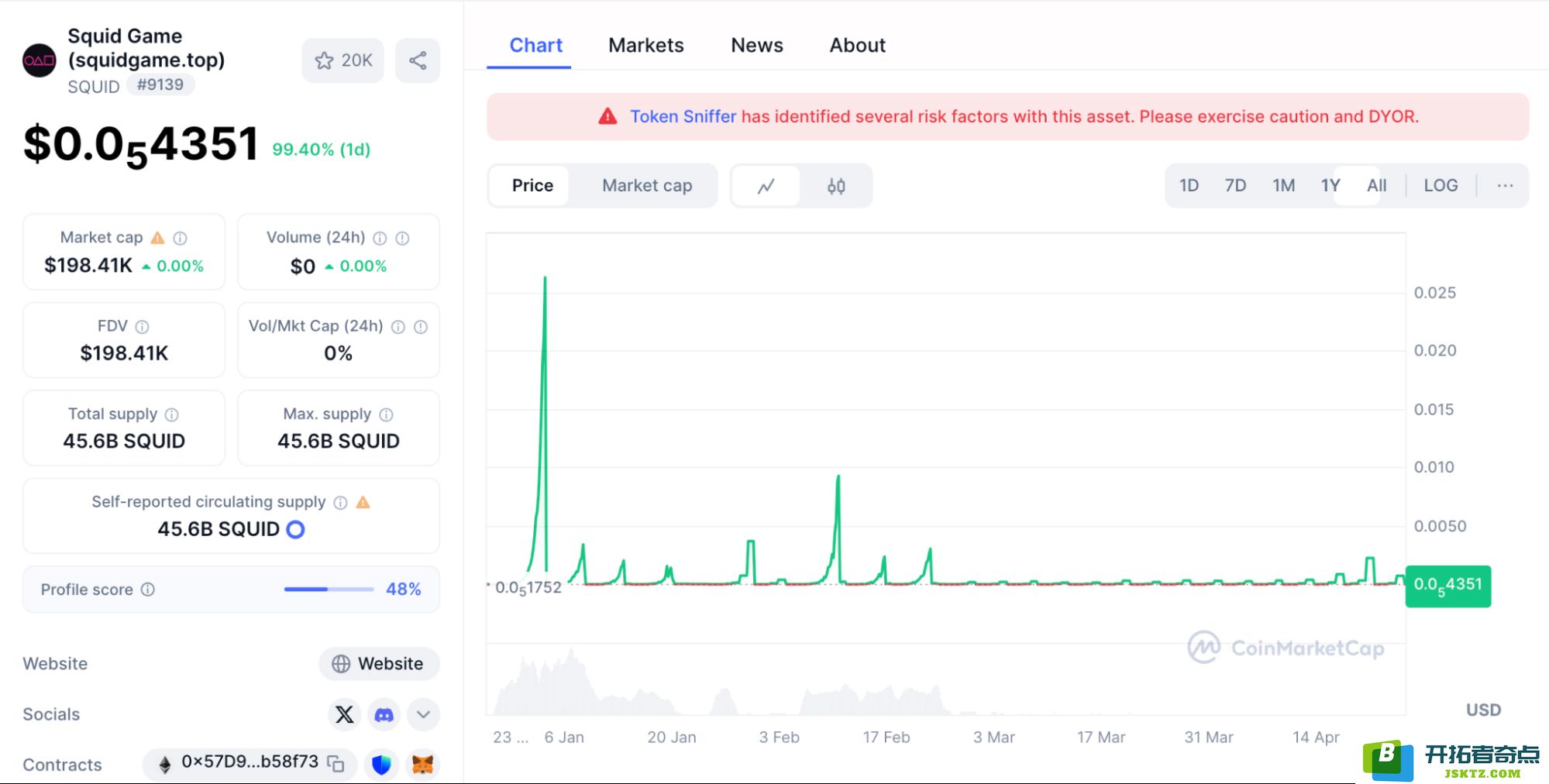Toggle LOG scale on chart
This screenshot has width=1549, height=784.
point(1441,186)
